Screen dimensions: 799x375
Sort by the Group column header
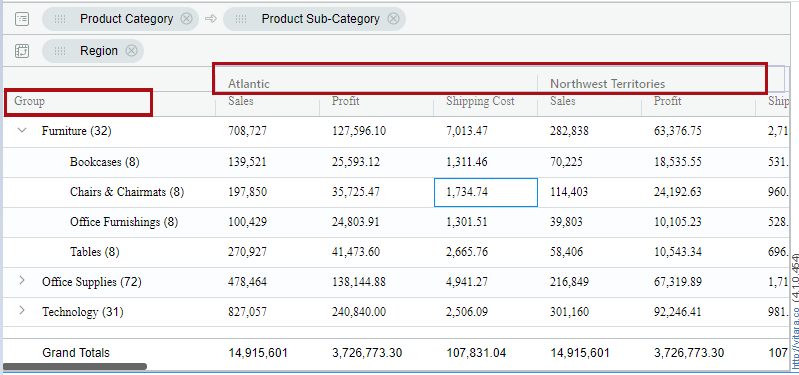click(x=30, y=101)
